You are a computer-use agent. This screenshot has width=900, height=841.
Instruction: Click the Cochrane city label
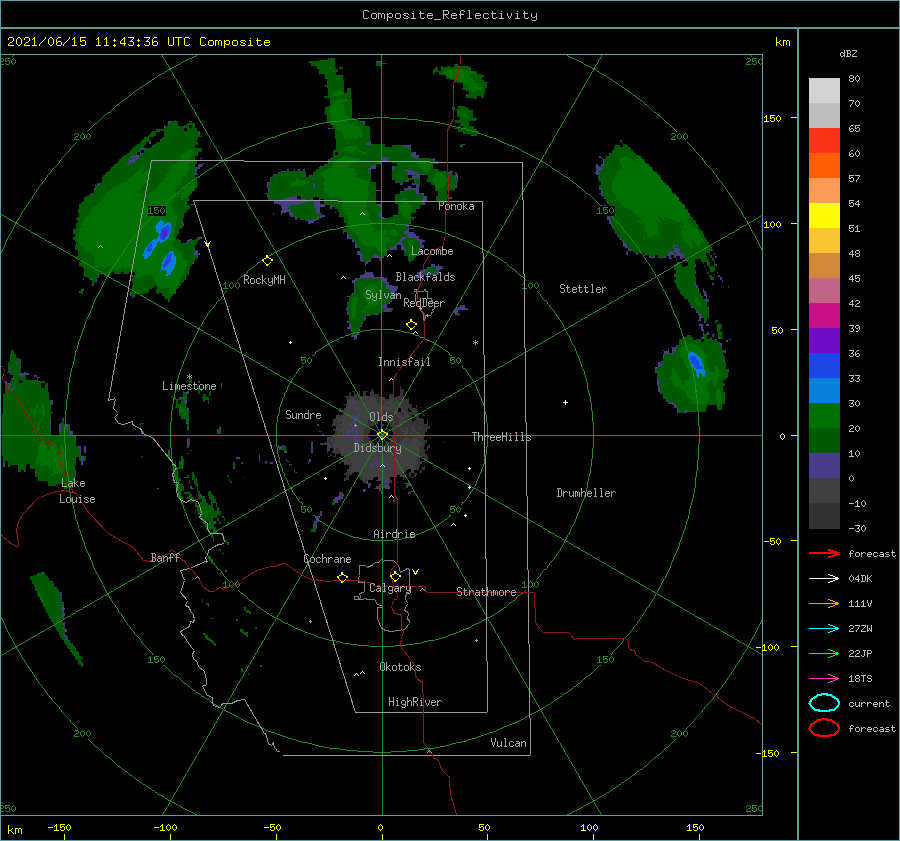click(x=327, y=559)
